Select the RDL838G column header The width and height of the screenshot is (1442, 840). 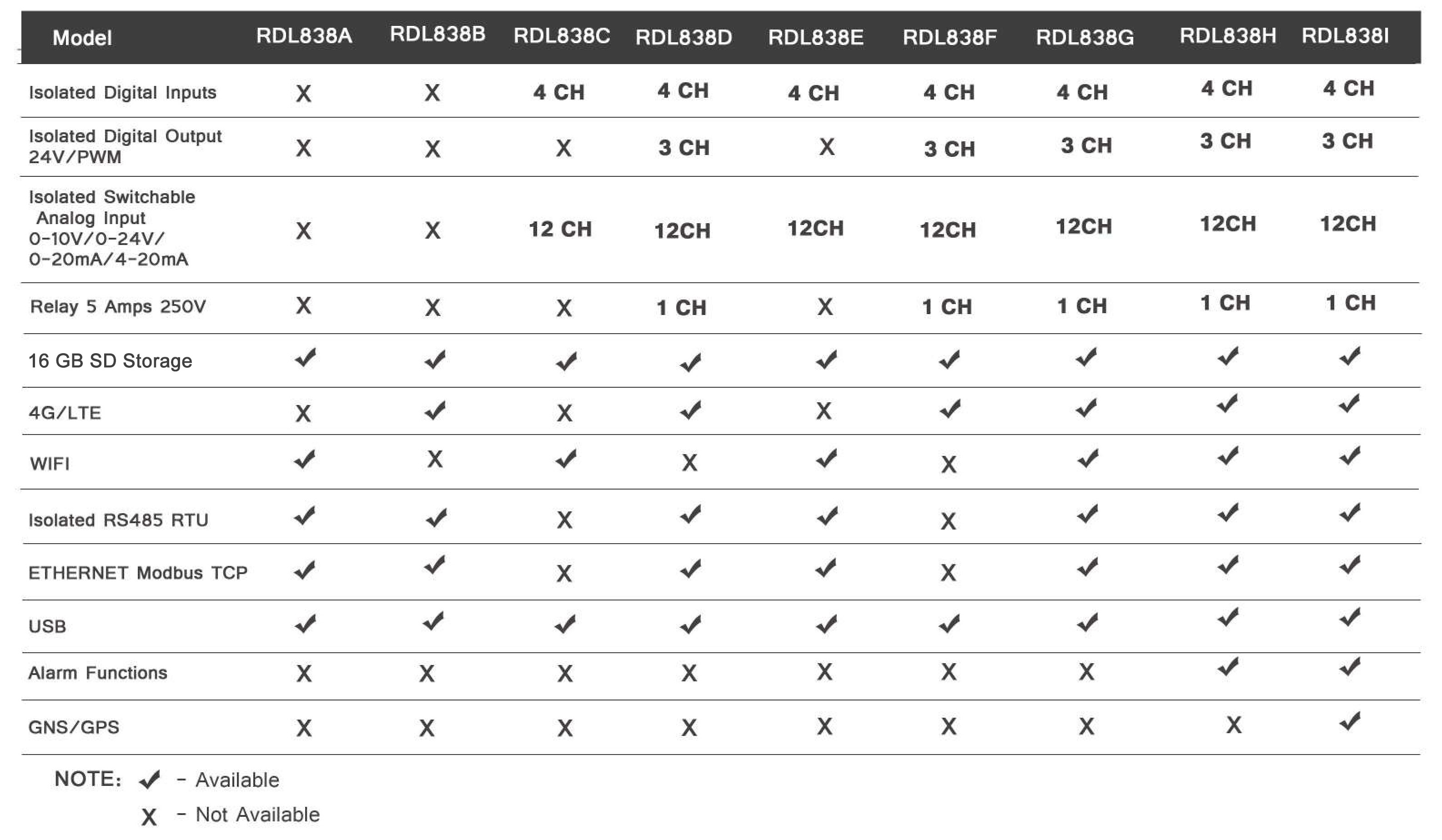pyautogui.click(x=1085, y=38)
